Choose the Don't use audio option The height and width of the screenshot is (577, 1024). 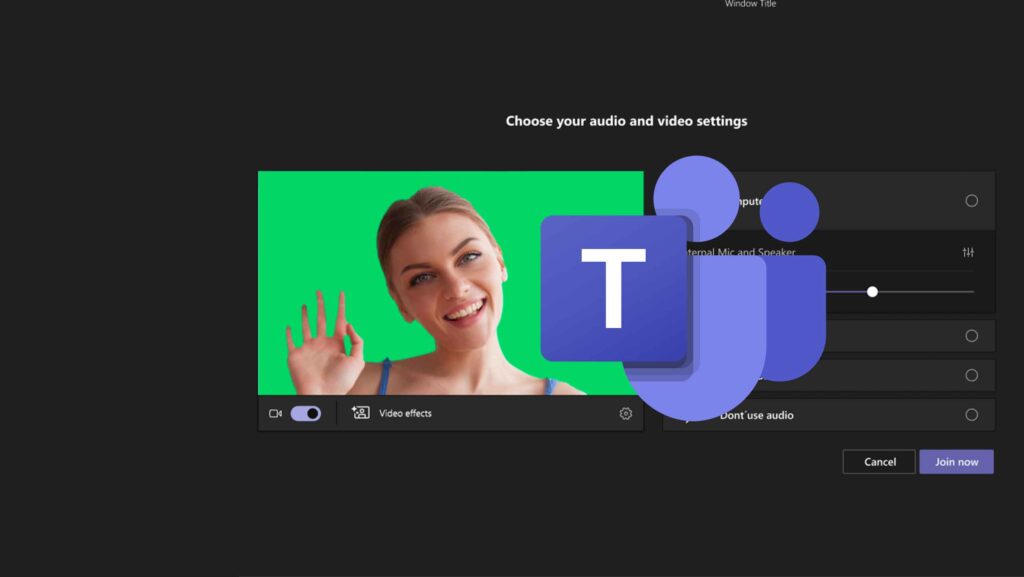pyautogui.click(x=970, y=414)
